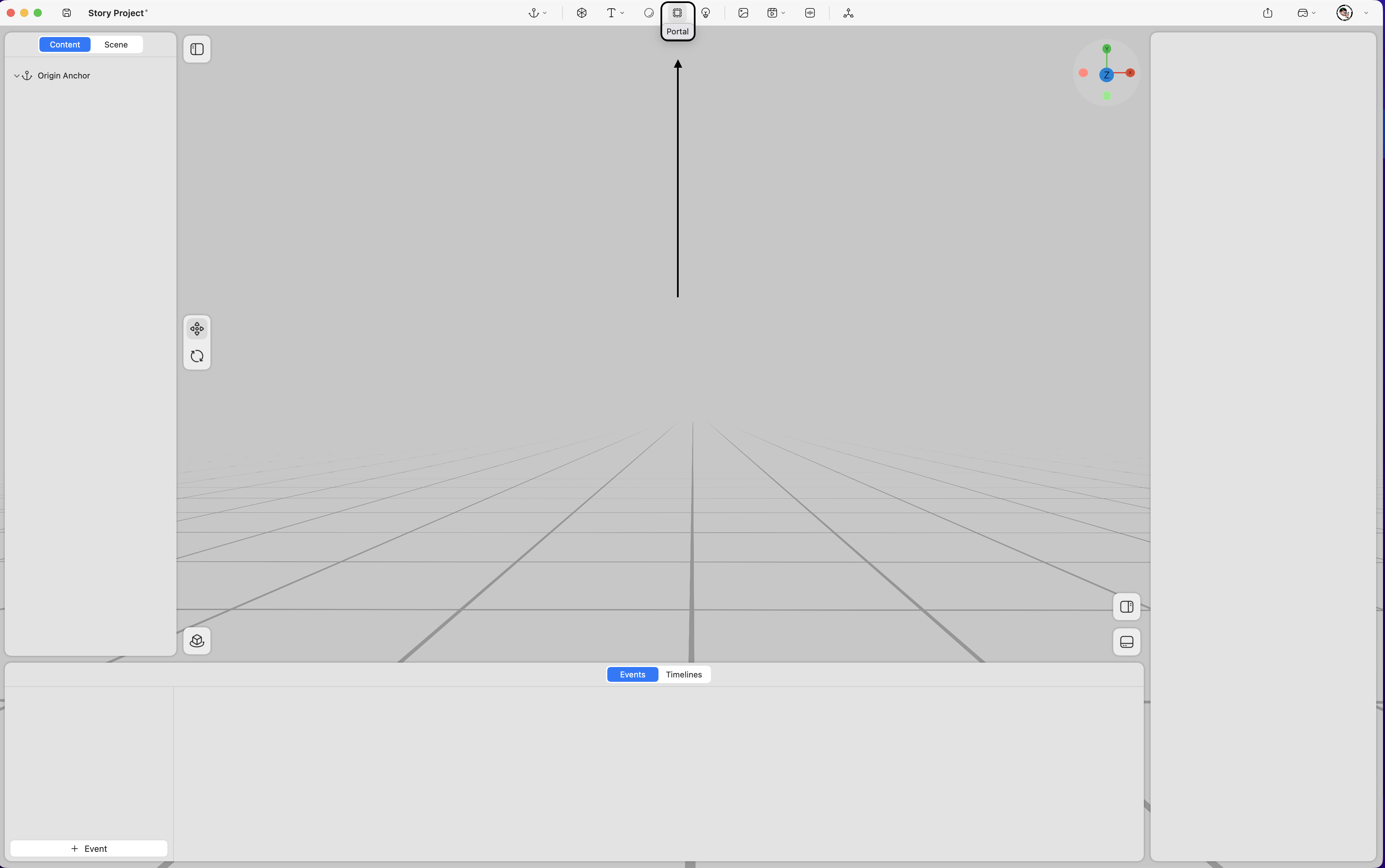Click the Portal tool in toolbar
Image resolution: width=1385 pixels, height=868 pixels.
point(677,13)
